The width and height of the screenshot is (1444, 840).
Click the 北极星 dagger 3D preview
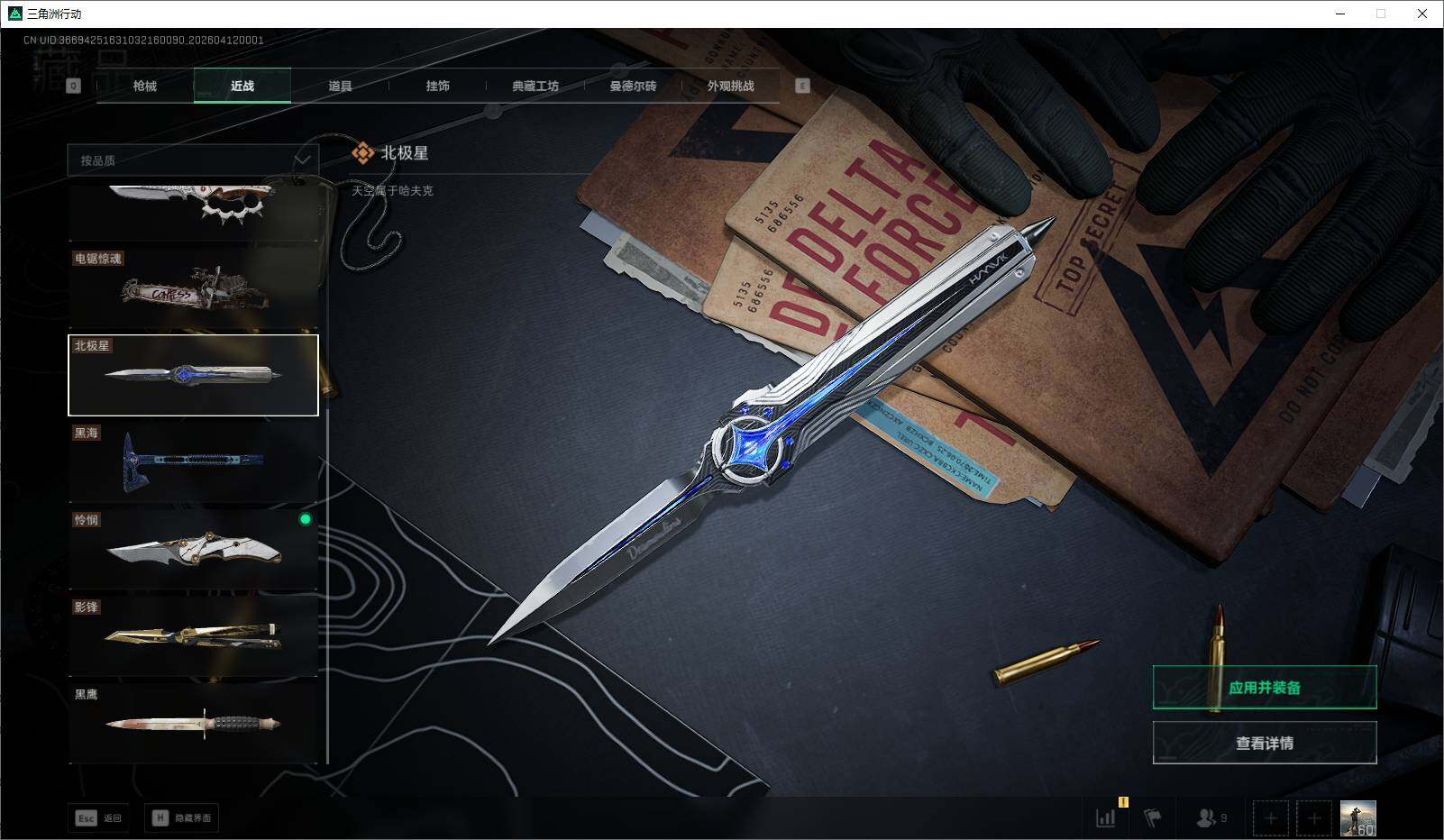(x=772, y=430)
